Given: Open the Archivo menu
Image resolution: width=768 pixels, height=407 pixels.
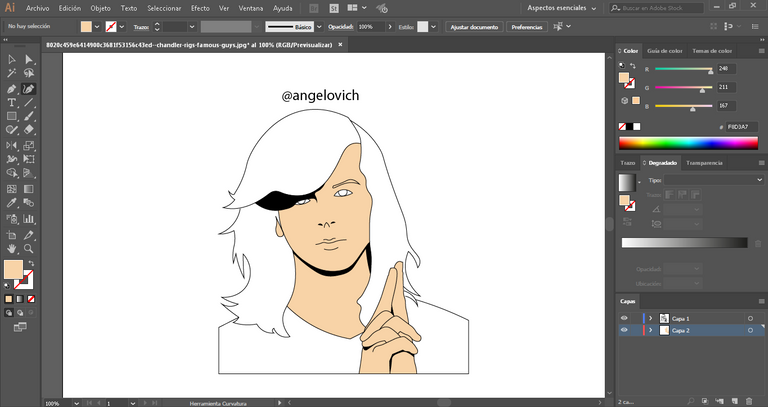Looking at the screenshot, I should (38, 8).
